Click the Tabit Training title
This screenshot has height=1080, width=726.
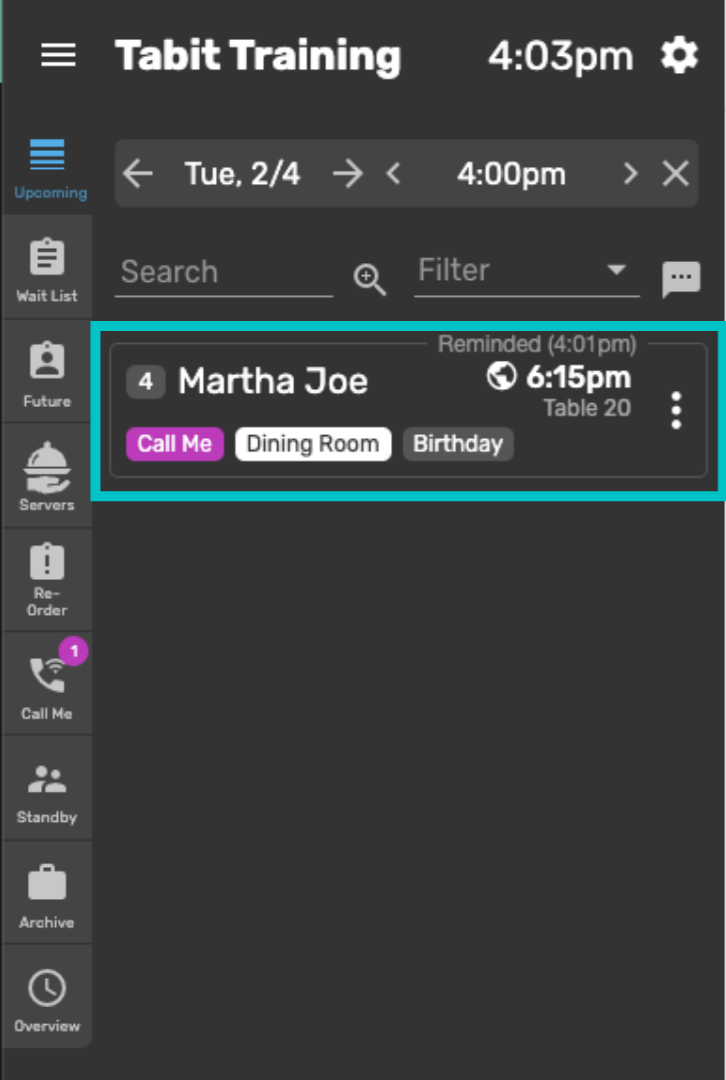(258, 56)
